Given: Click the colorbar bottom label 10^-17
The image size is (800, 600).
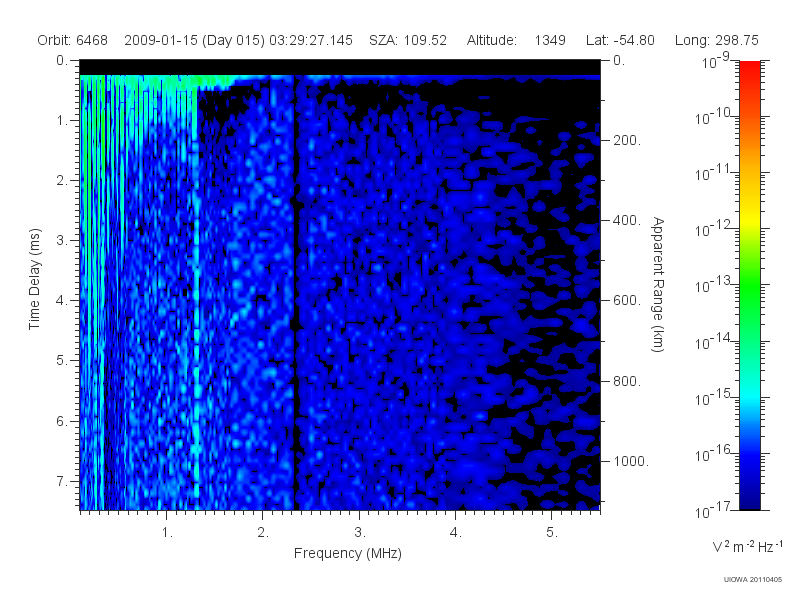Looking at the screenshot, I should point(714,510).
